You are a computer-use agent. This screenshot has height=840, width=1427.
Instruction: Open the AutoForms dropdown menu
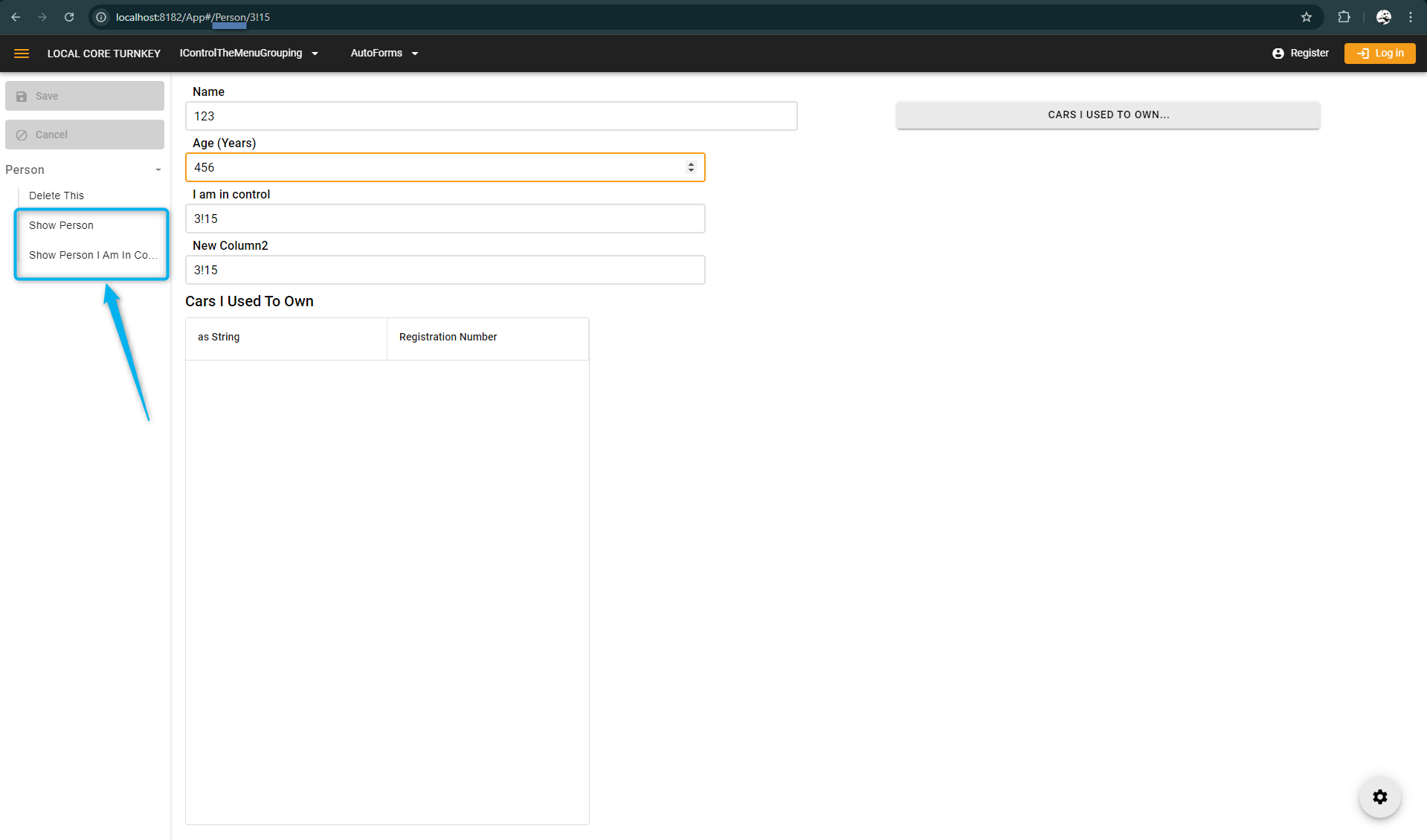click(x=384, y=54)
